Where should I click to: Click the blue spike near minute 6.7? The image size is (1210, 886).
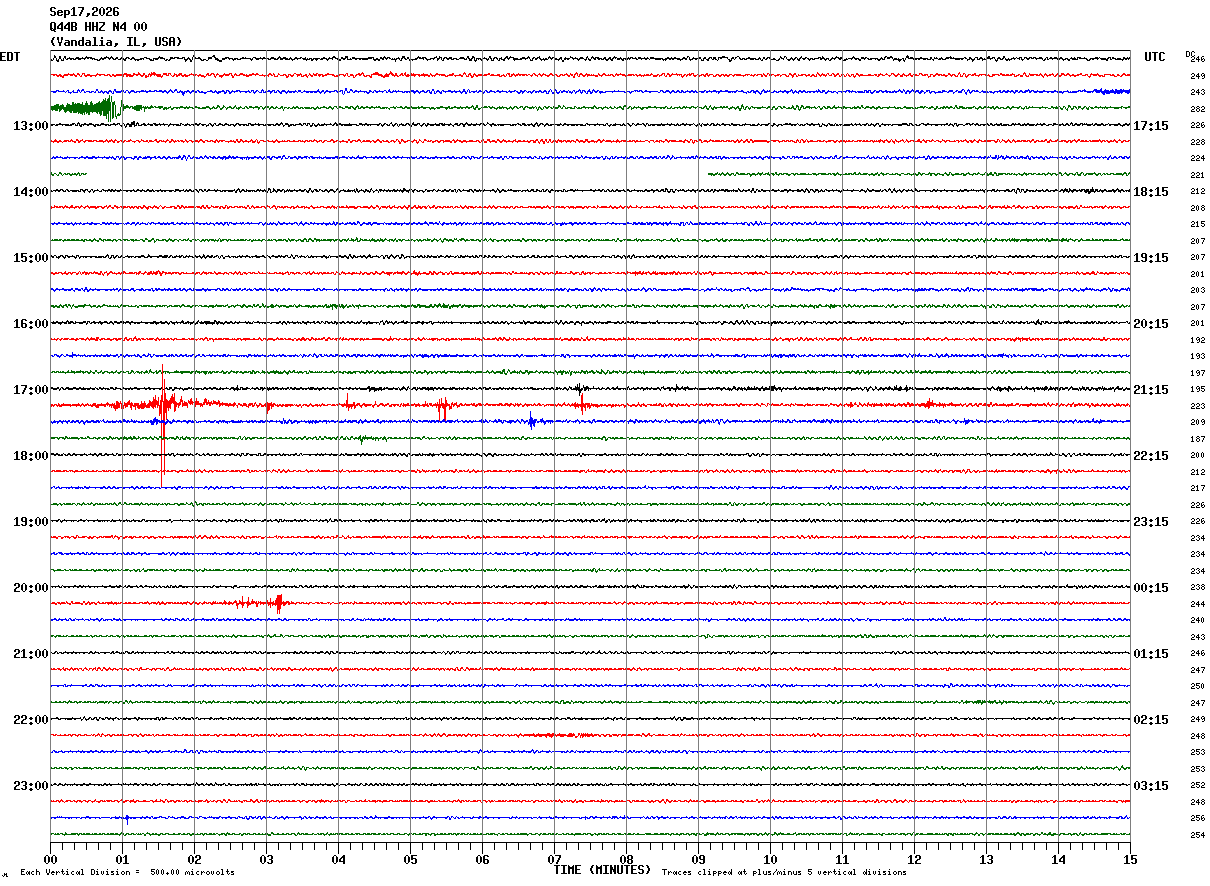point(532,421)
